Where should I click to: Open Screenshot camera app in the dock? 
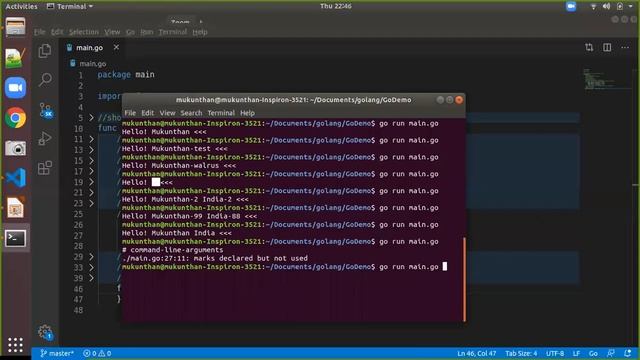pos(16,148)
